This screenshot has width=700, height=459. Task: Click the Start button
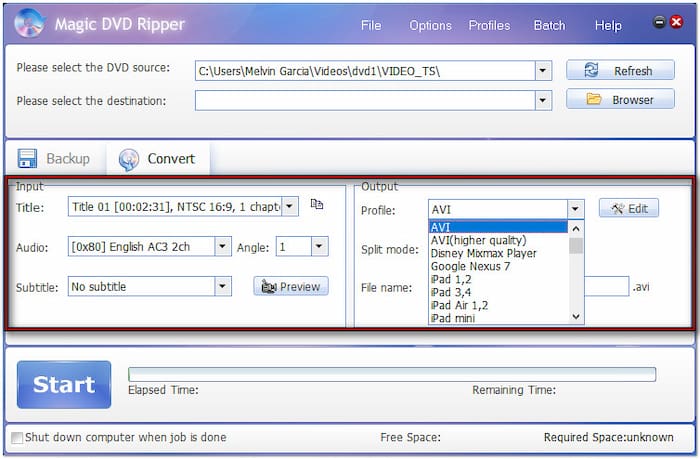64,384
